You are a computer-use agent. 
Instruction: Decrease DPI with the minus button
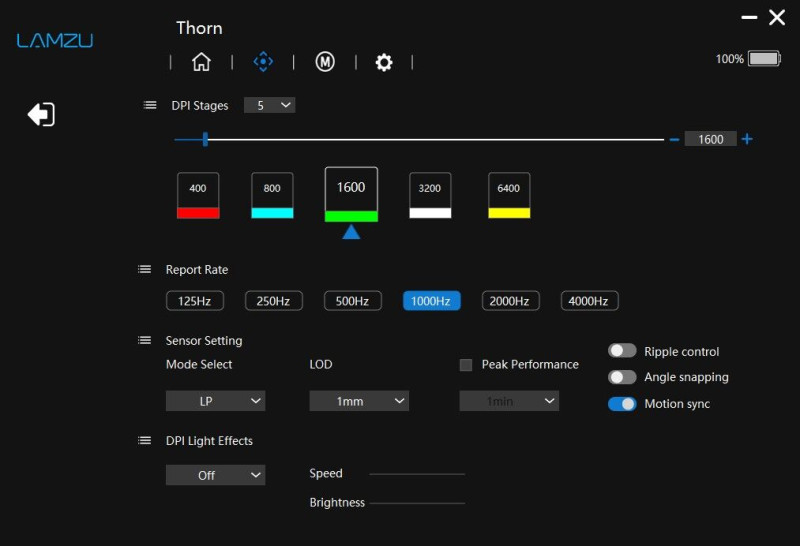point(674,139)
